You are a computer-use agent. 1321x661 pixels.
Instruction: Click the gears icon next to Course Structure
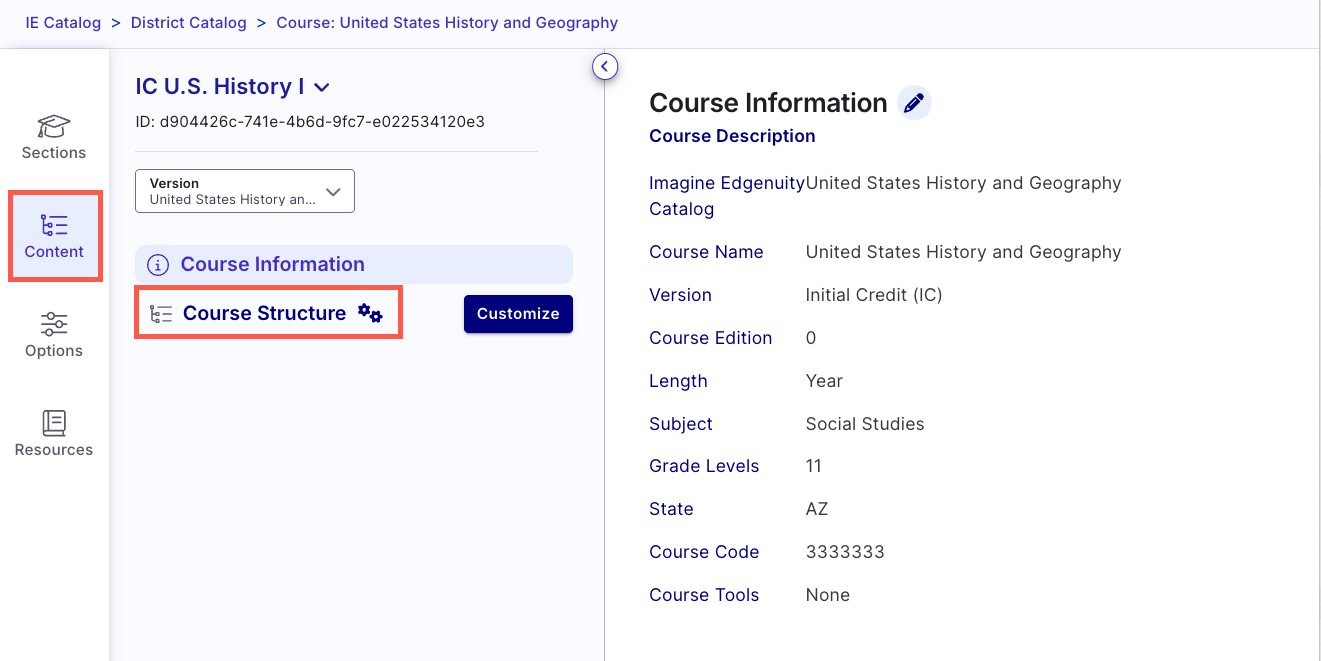pos(370,313)
